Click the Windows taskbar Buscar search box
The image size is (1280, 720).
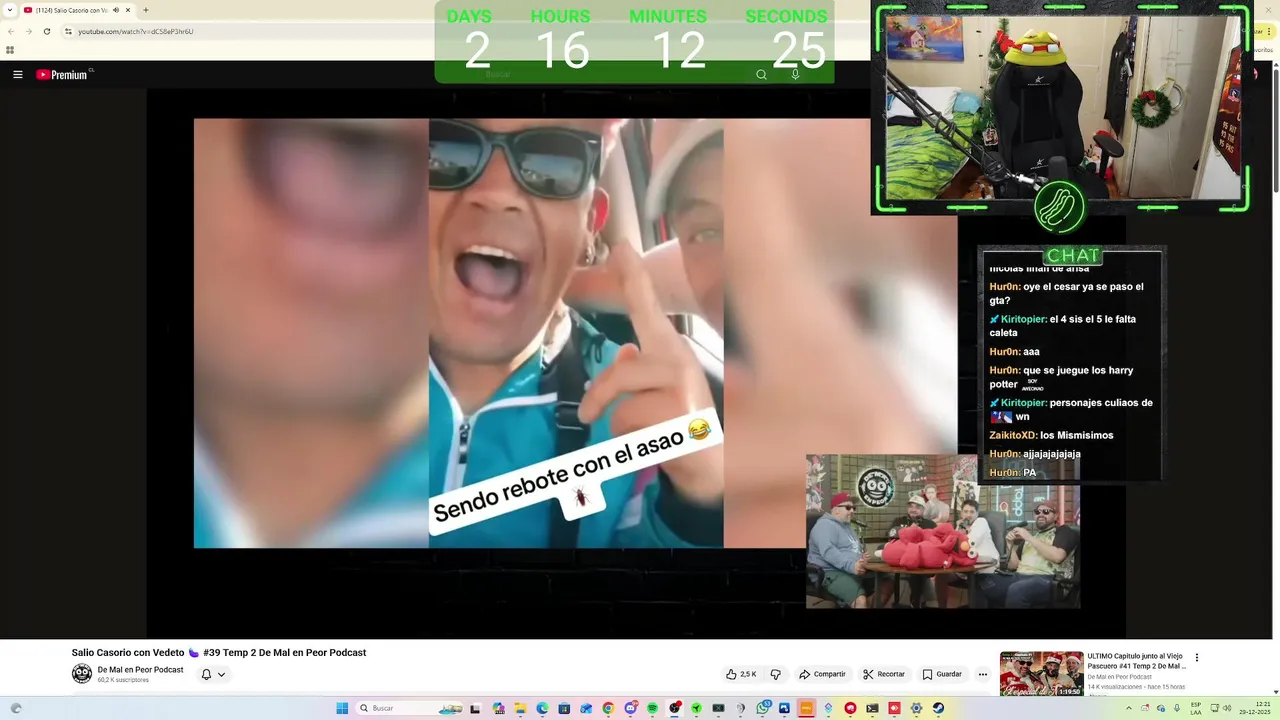coord(410,708)
